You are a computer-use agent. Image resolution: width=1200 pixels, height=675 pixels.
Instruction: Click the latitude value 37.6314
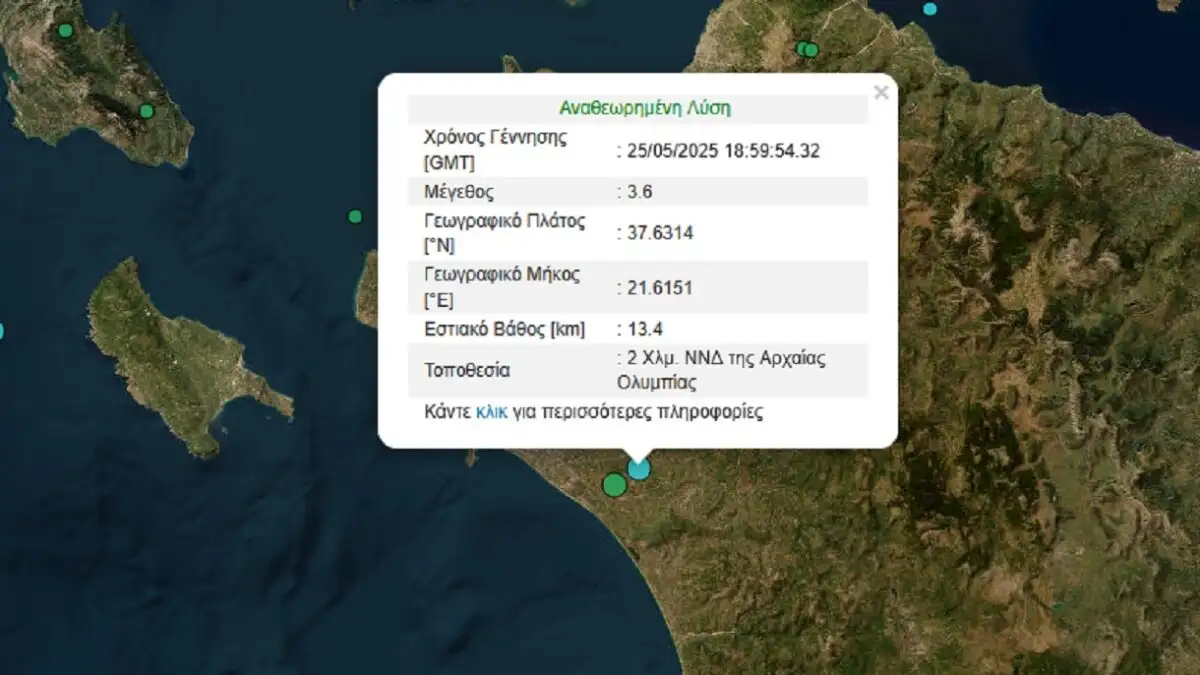coord(659,233)
